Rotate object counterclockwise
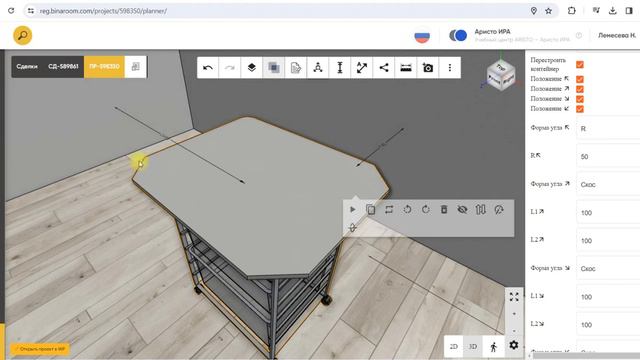 point(407,209)
